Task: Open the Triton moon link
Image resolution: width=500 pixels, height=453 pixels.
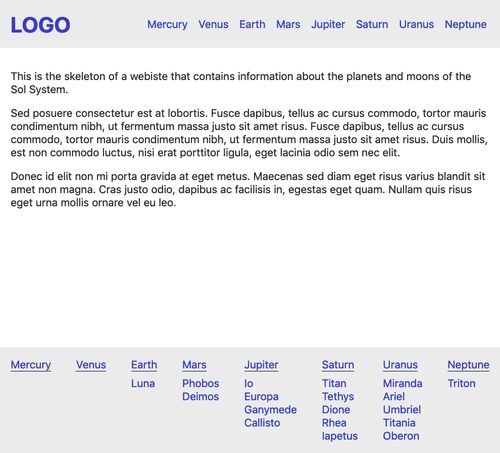Action: pyautogui.click(x=461, y=383)
